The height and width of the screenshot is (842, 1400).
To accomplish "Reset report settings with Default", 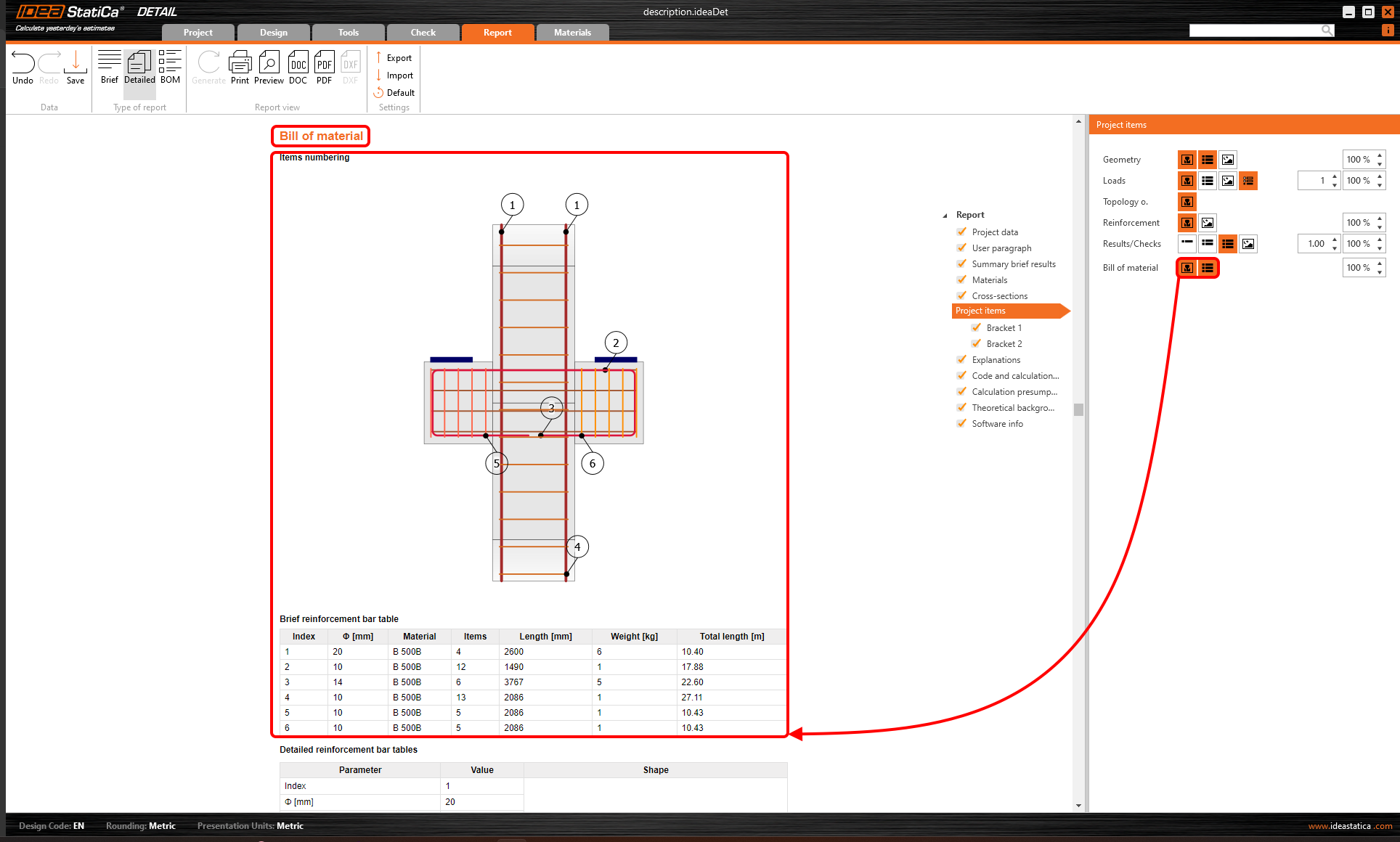I will (x=394, y=93).
